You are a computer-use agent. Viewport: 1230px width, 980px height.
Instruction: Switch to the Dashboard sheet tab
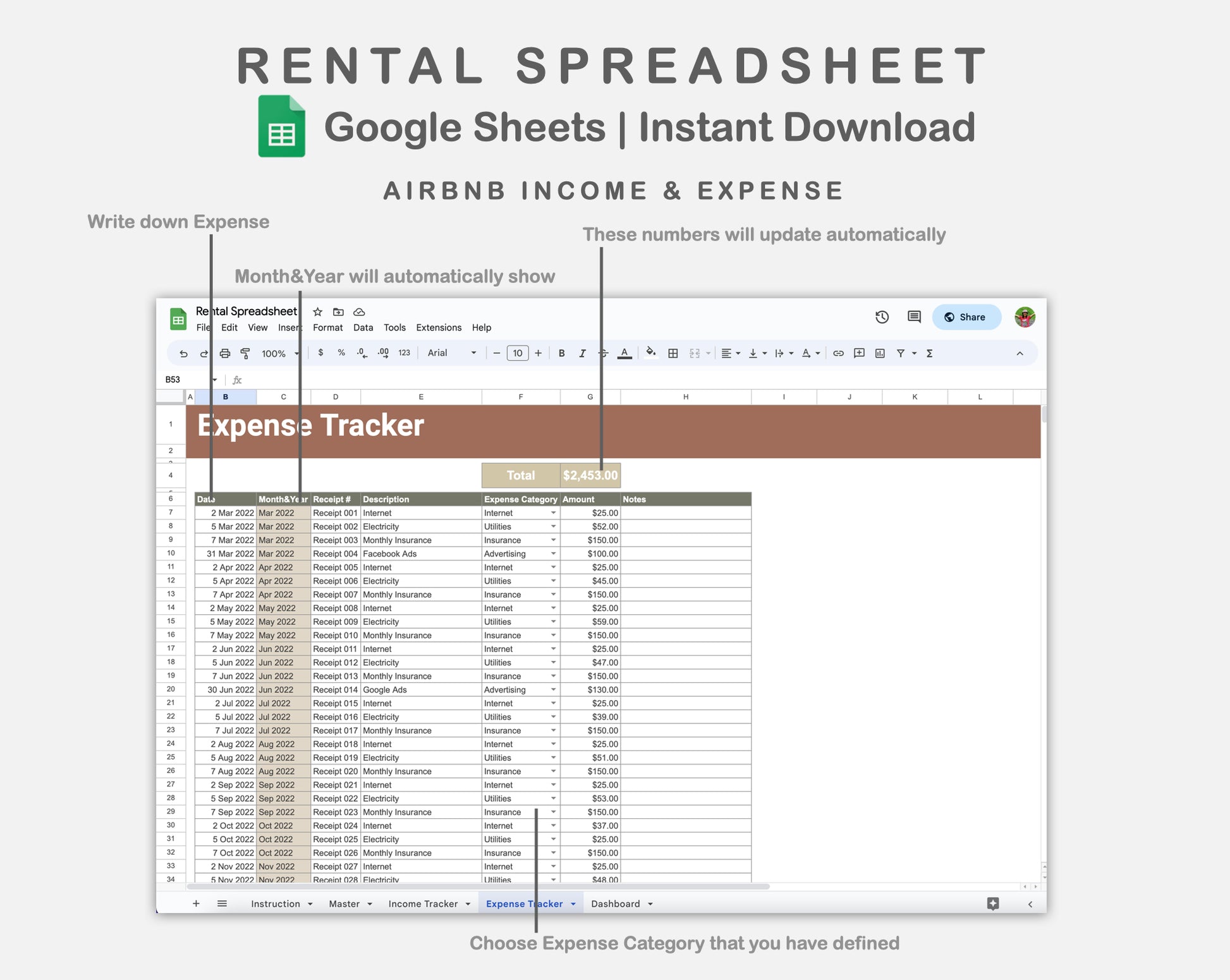pyautogui.click(x=615, y=904)
